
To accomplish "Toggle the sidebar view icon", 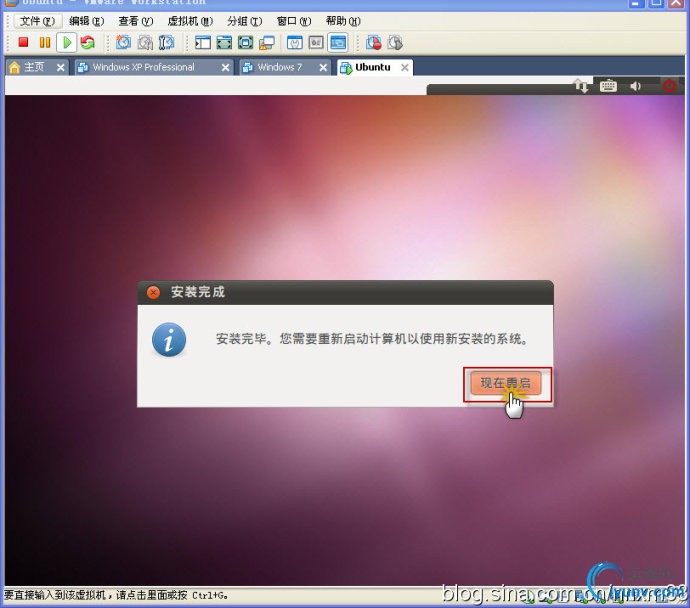I will pos(202,42).
